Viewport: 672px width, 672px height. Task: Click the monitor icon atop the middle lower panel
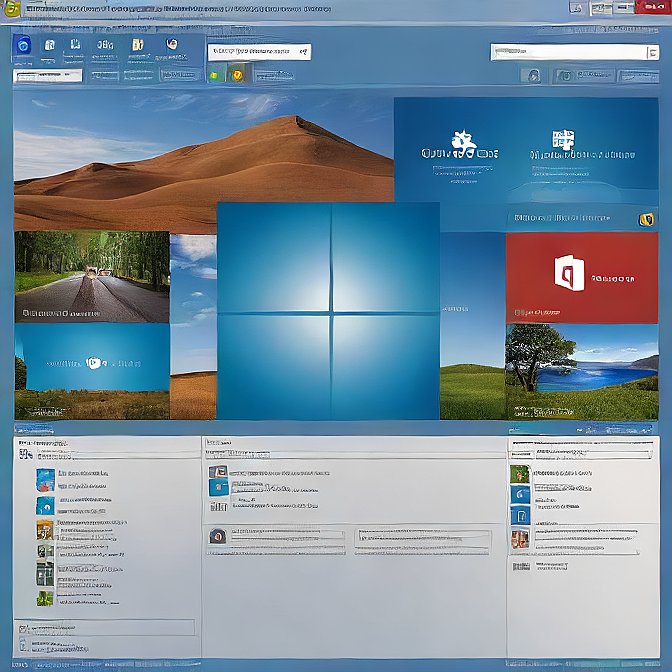pos(218,472)
